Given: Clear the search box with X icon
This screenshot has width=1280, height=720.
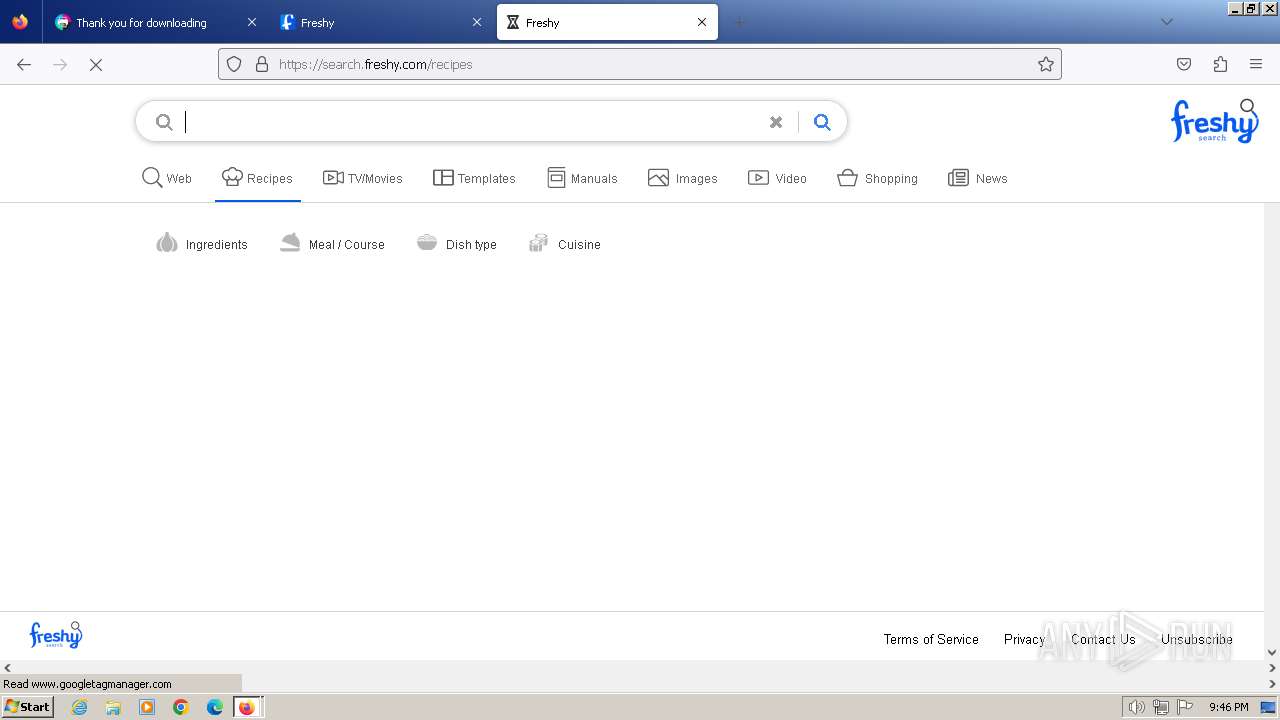Looking at the screenshot, I should tap(775, 122).
